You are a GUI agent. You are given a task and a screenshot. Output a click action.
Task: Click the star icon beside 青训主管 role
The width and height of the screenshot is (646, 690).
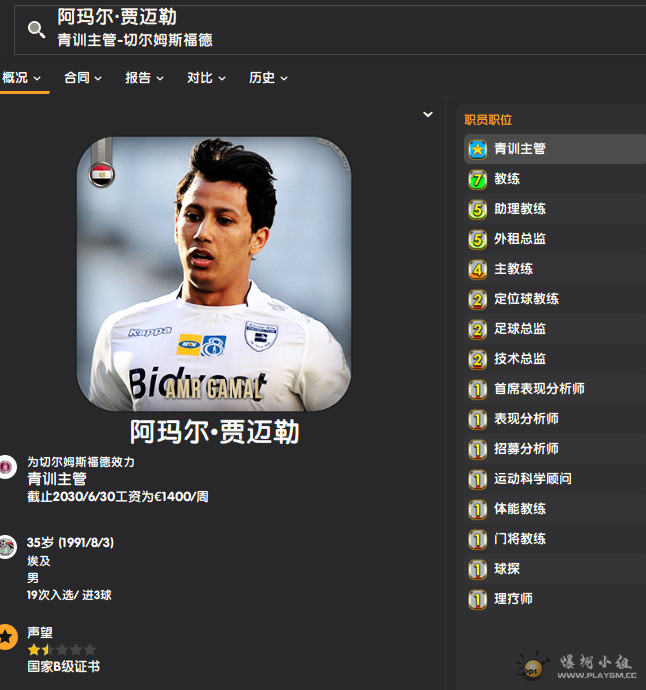point(478,149)
